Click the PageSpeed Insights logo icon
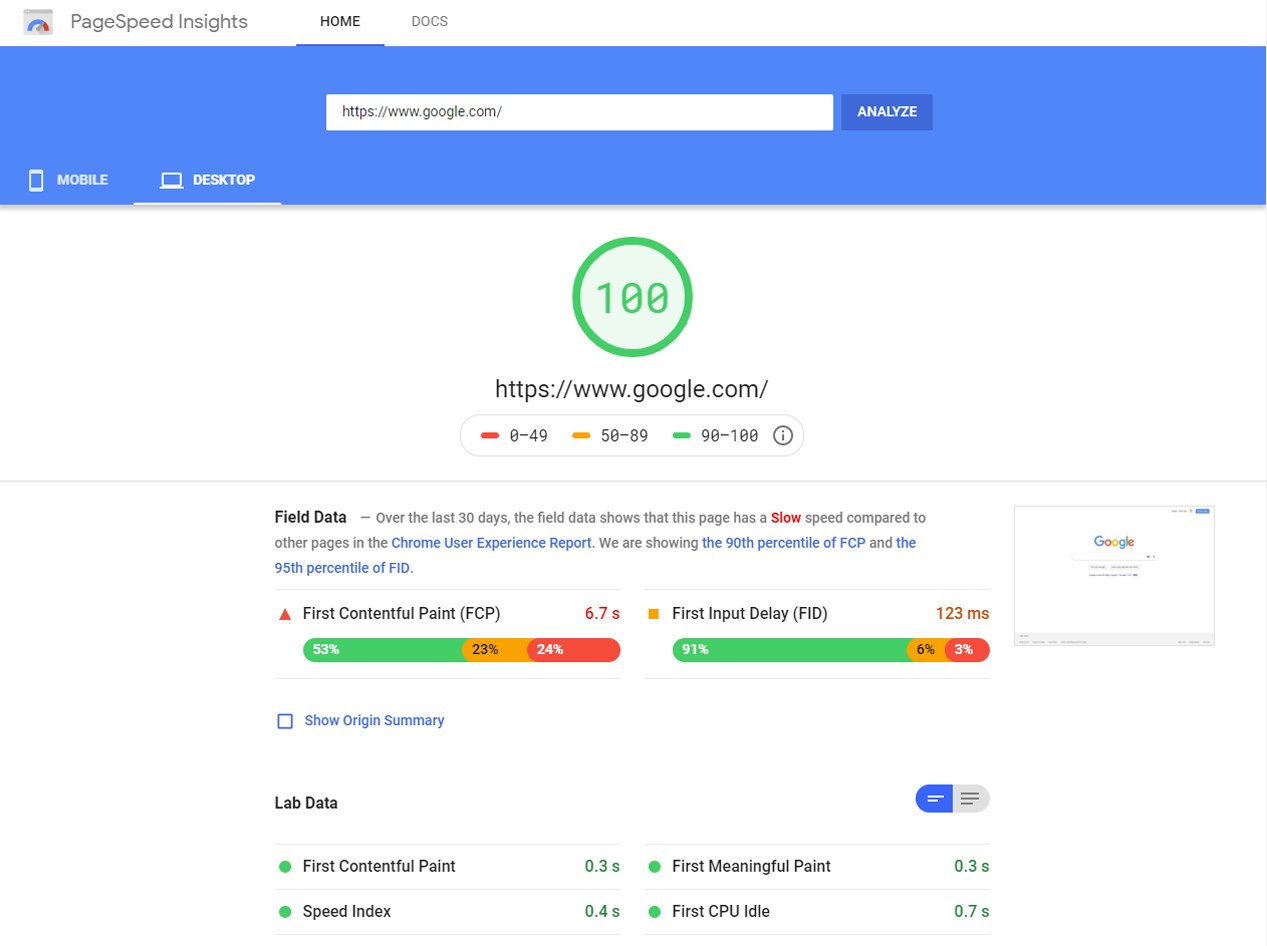 pos(37,21)
